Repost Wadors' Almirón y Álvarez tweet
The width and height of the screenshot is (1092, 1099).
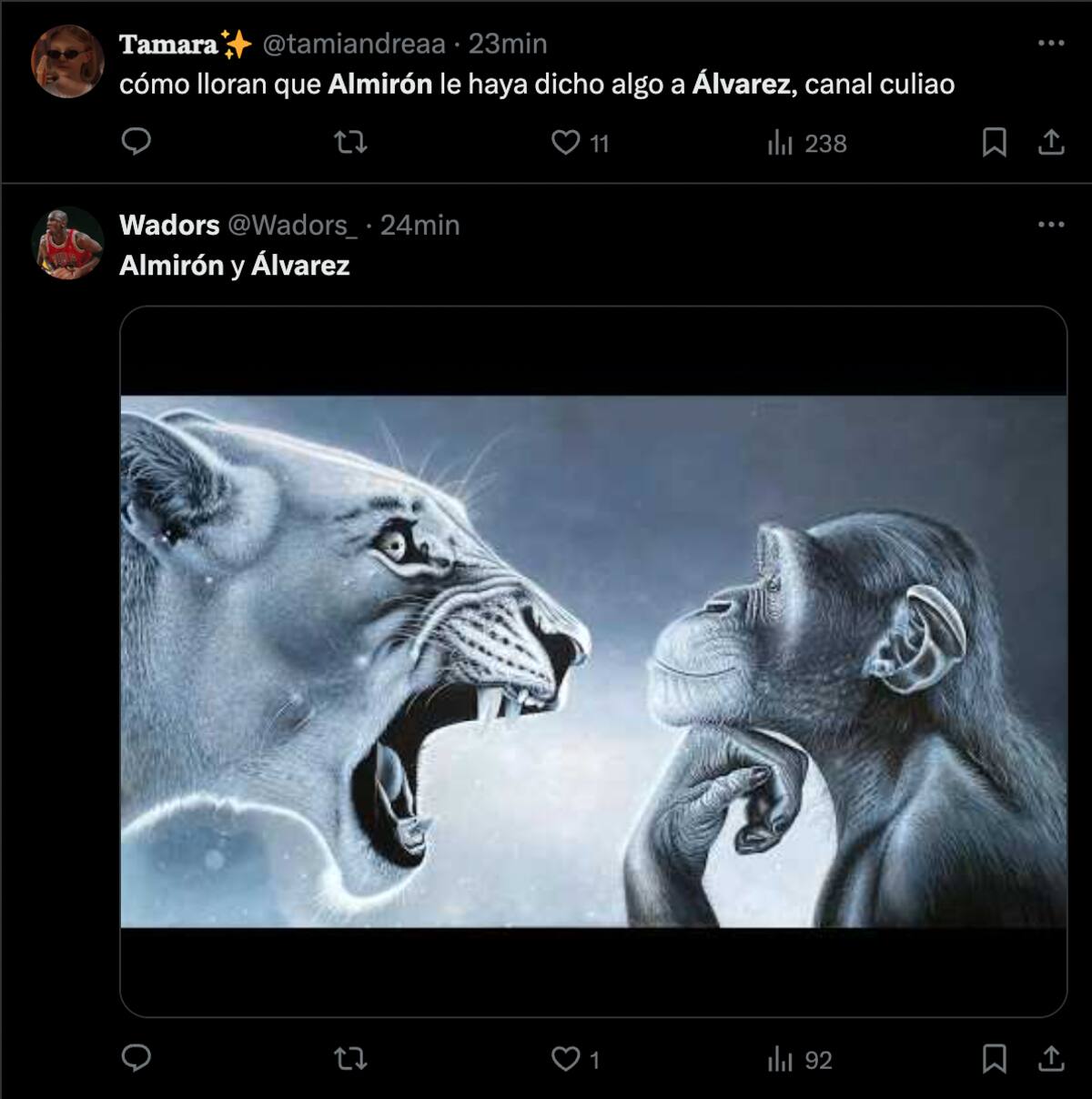point(350,1058)
